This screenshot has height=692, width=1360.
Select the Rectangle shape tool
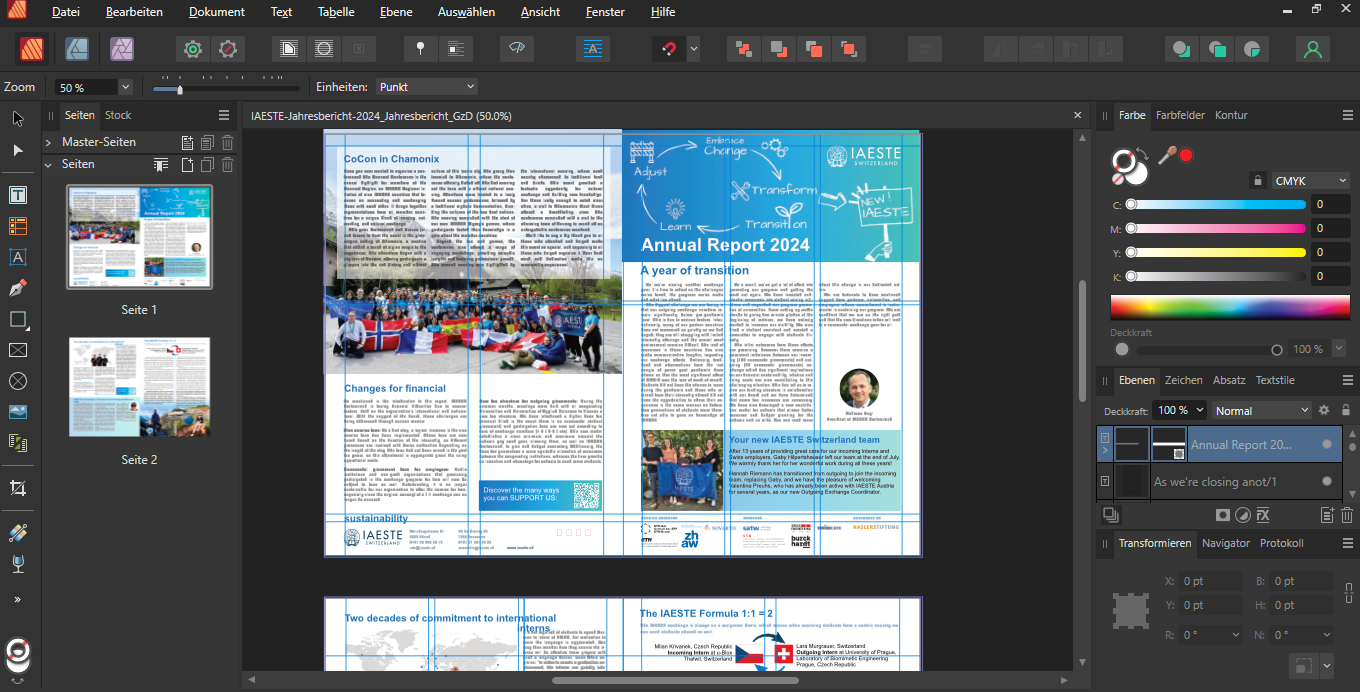click(x=18, y=320)
